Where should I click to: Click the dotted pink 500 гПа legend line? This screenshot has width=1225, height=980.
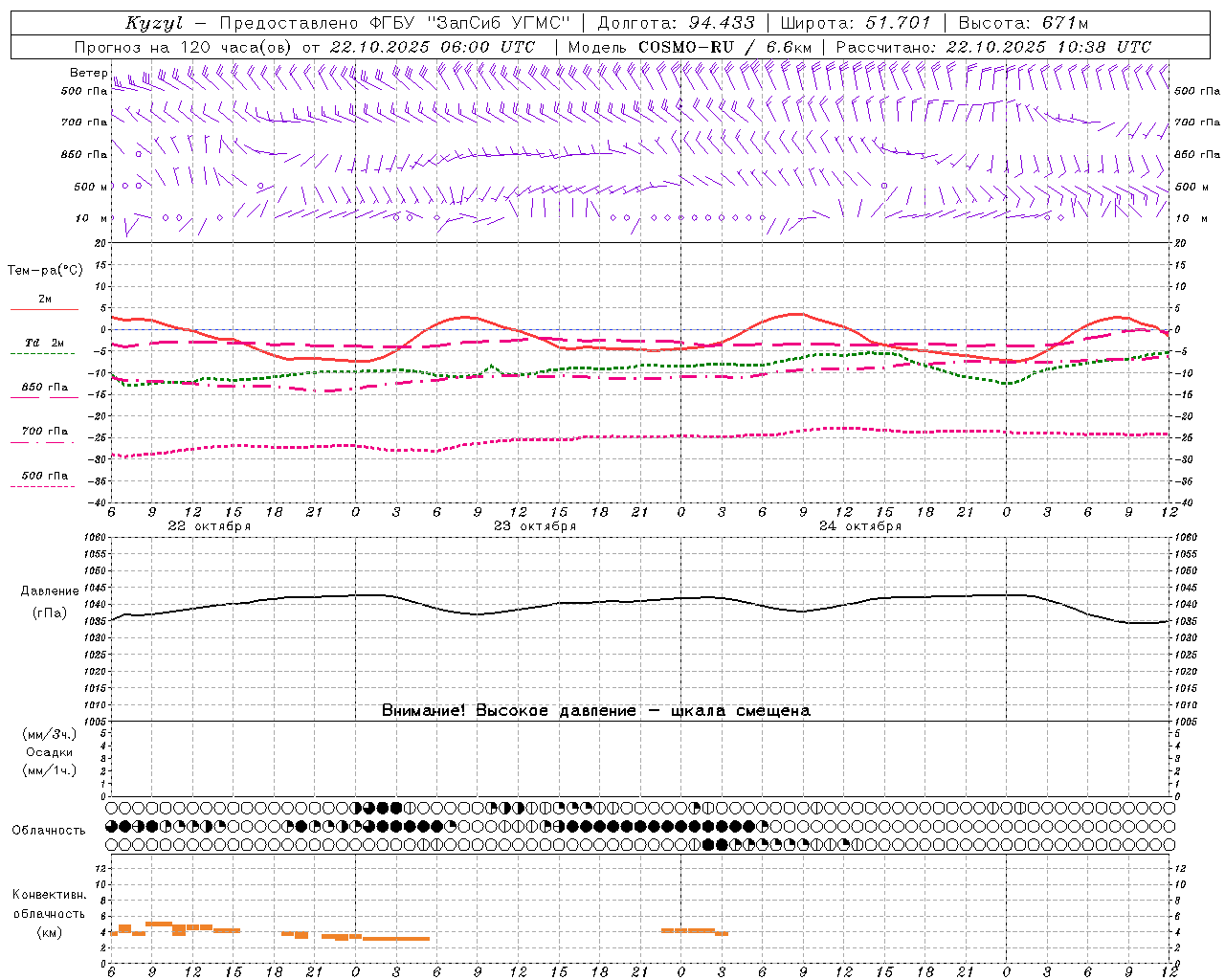pyautogui.click(x=42, y=486)
